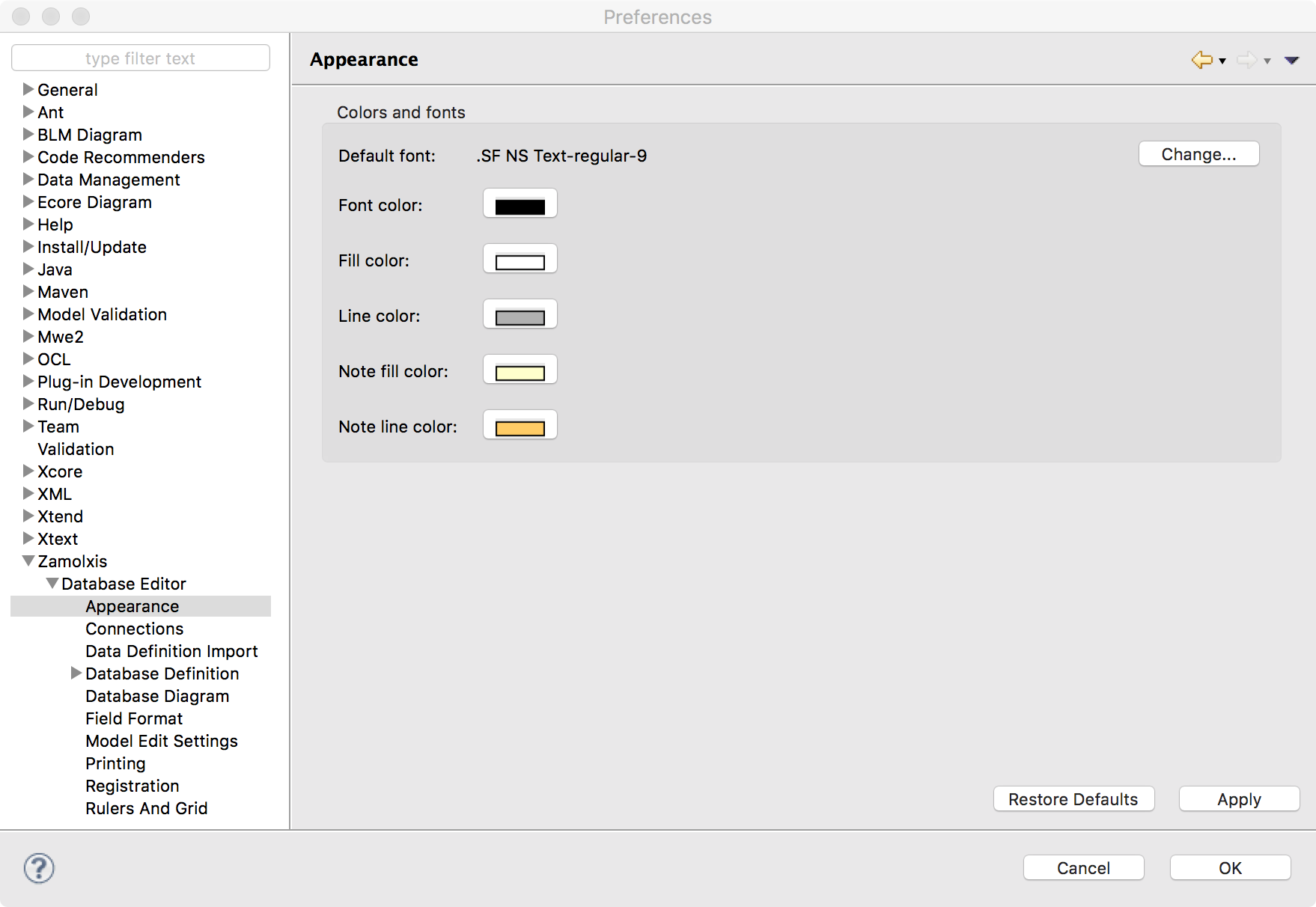Click the Apply button

pyautogui.click(x=1238, y=798)
